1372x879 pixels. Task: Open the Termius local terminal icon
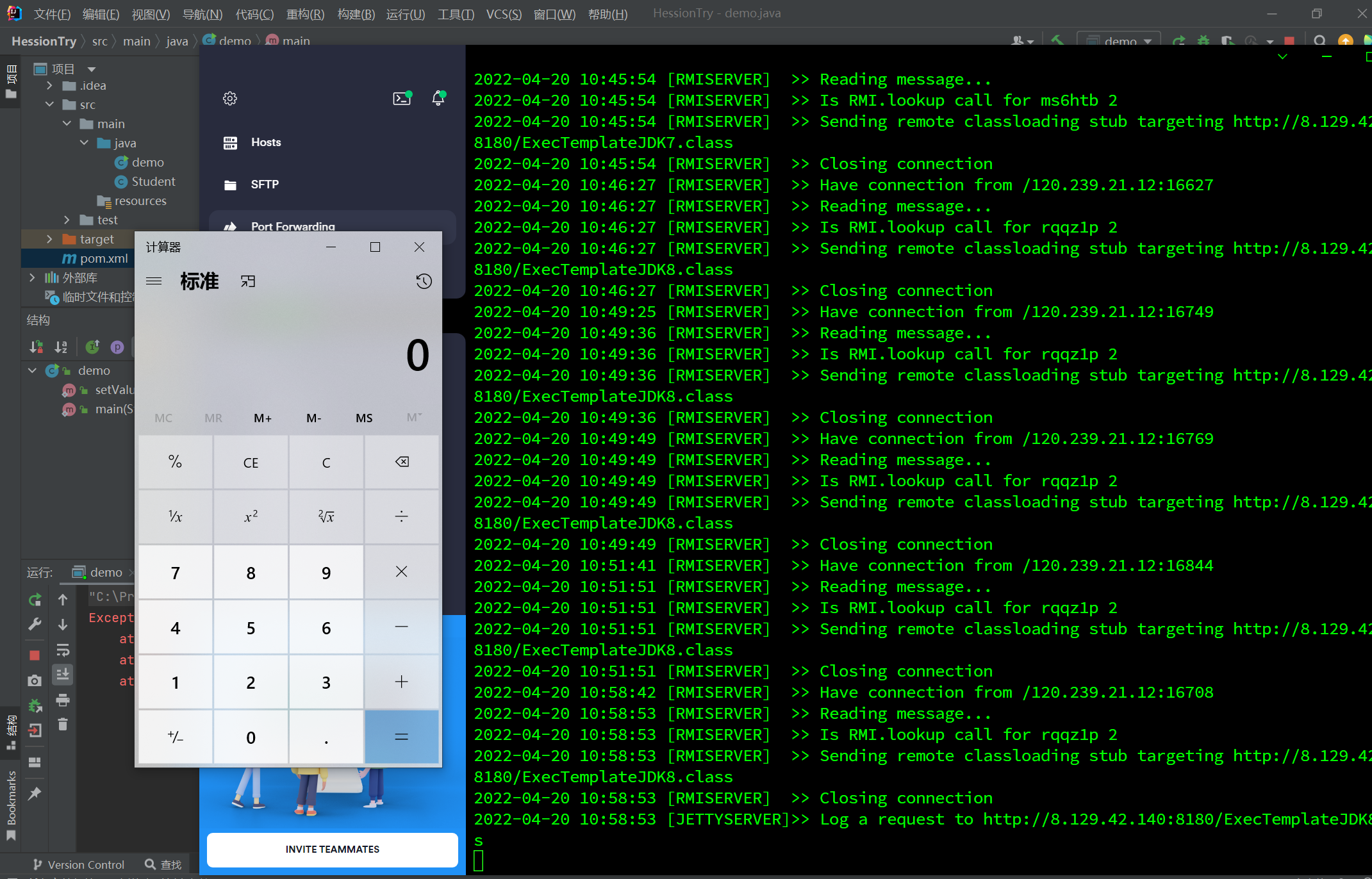402,98
